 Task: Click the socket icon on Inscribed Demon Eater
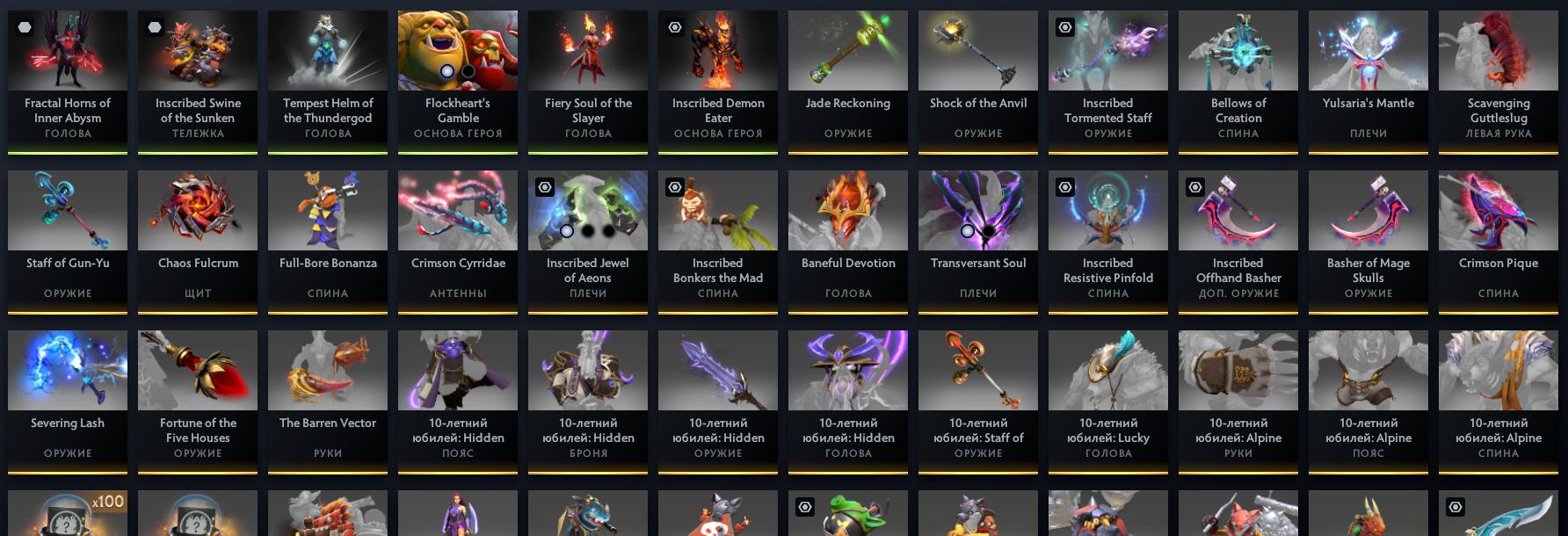click(675, 27)
